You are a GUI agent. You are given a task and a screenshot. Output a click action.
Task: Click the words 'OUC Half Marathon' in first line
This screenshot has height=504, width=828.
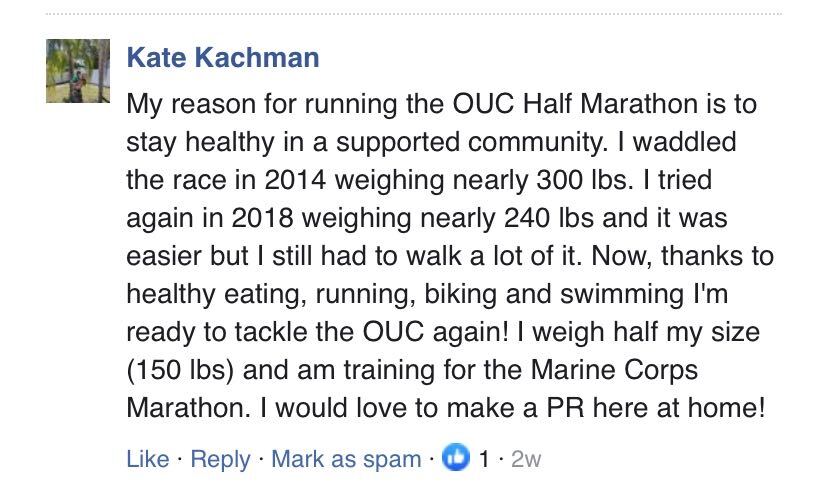click(575, 104)
